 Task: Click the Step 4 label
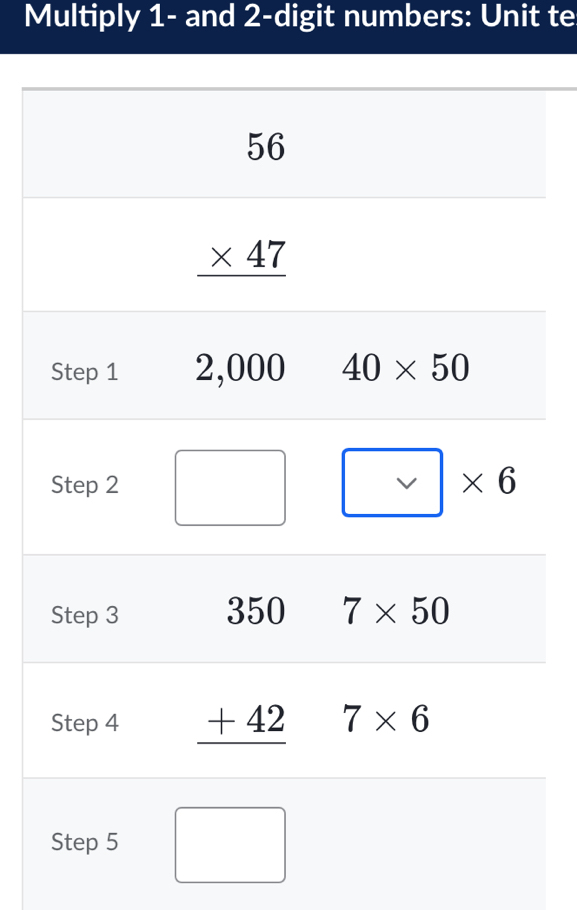coord(85,723)
